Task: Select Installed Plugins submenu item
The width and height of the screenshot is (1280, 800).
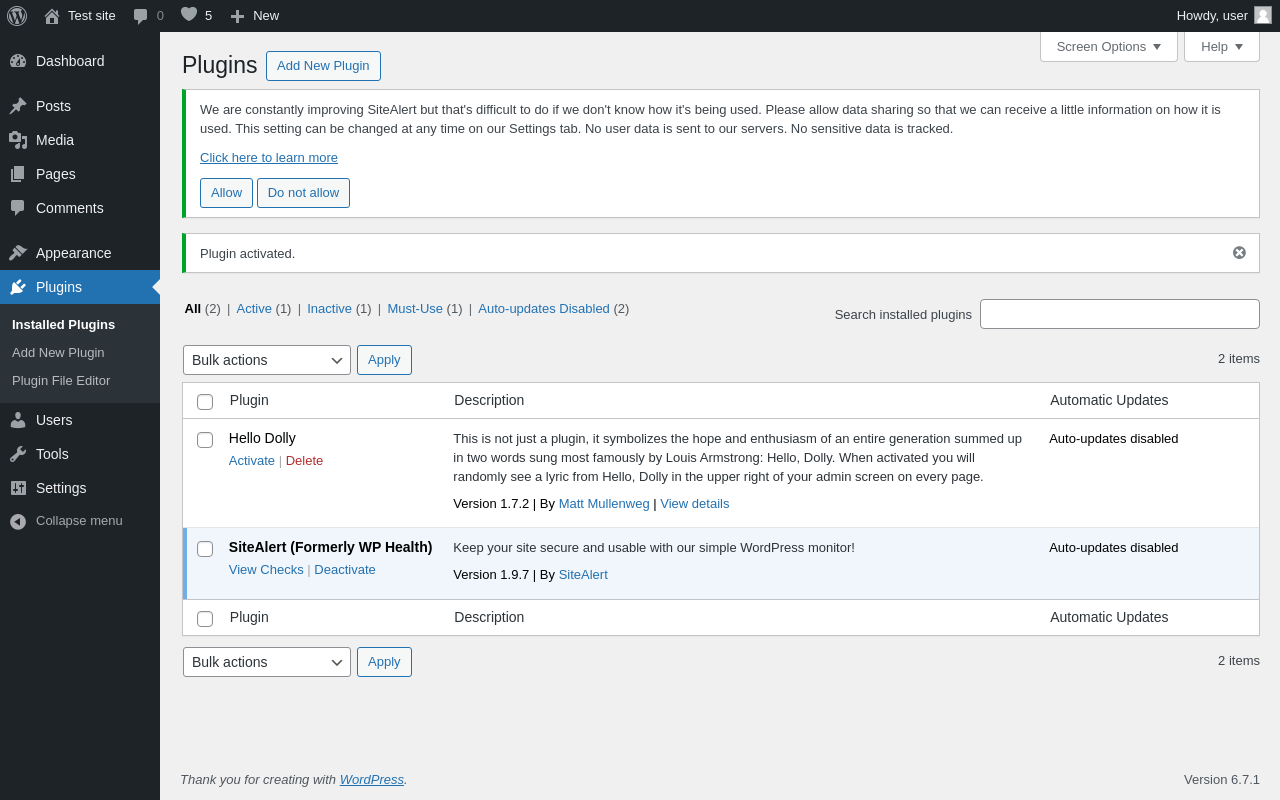Action: coord(63,324)
